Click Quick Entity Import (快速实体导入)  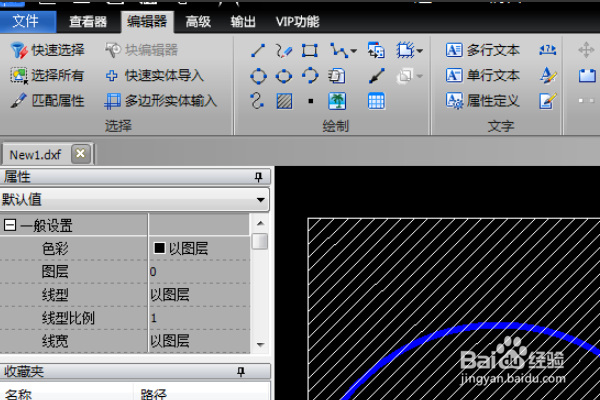coord(154,75)
